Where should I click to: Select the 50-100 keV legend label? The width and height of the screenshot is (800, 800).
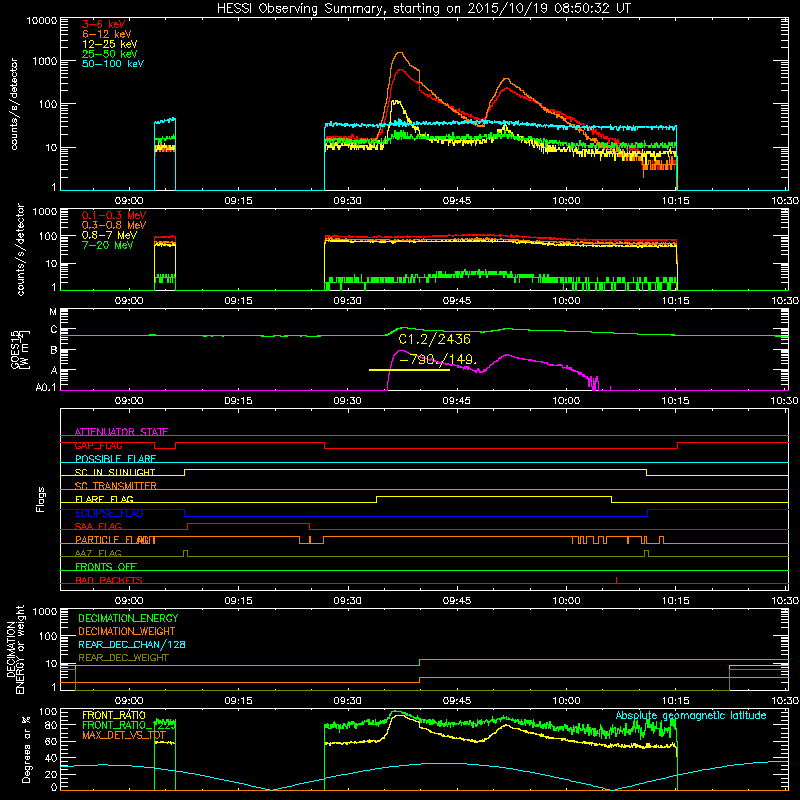click(113, 64)
